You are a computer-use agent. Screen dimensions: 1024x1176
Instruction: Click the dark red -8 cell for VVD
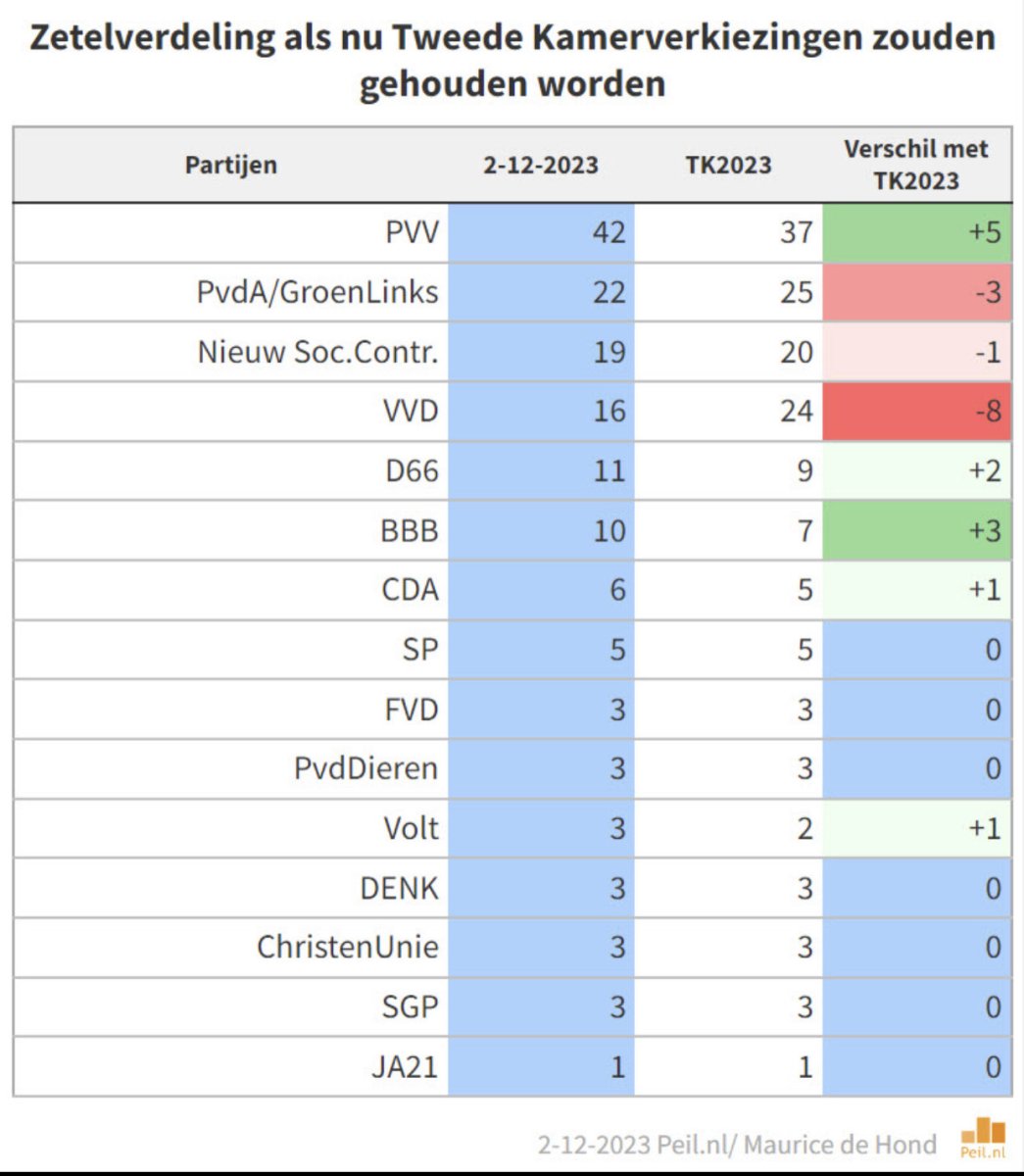pos(916,411)
